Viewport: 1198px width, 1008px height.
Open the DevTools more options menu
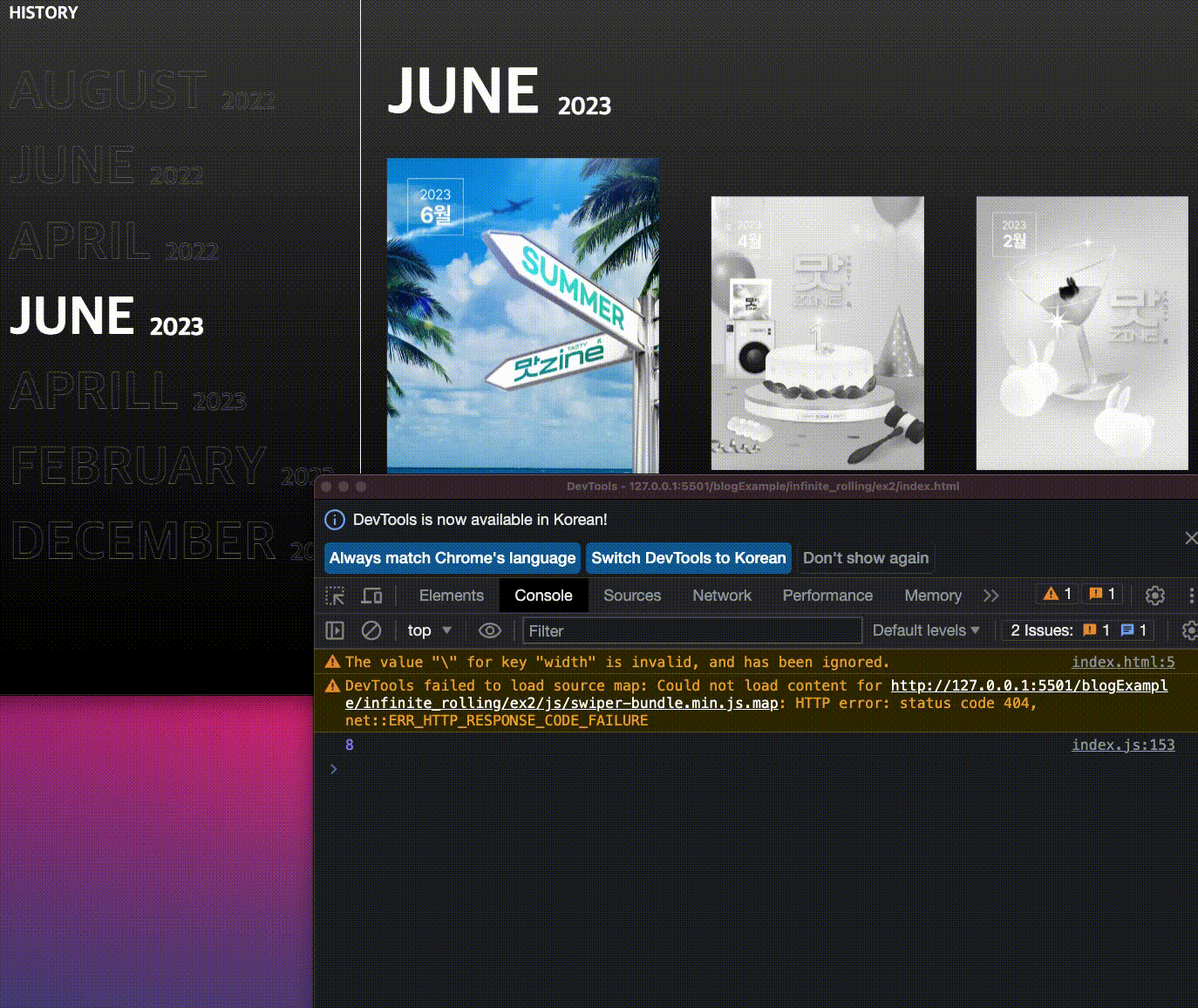[x=1191, y=596]
